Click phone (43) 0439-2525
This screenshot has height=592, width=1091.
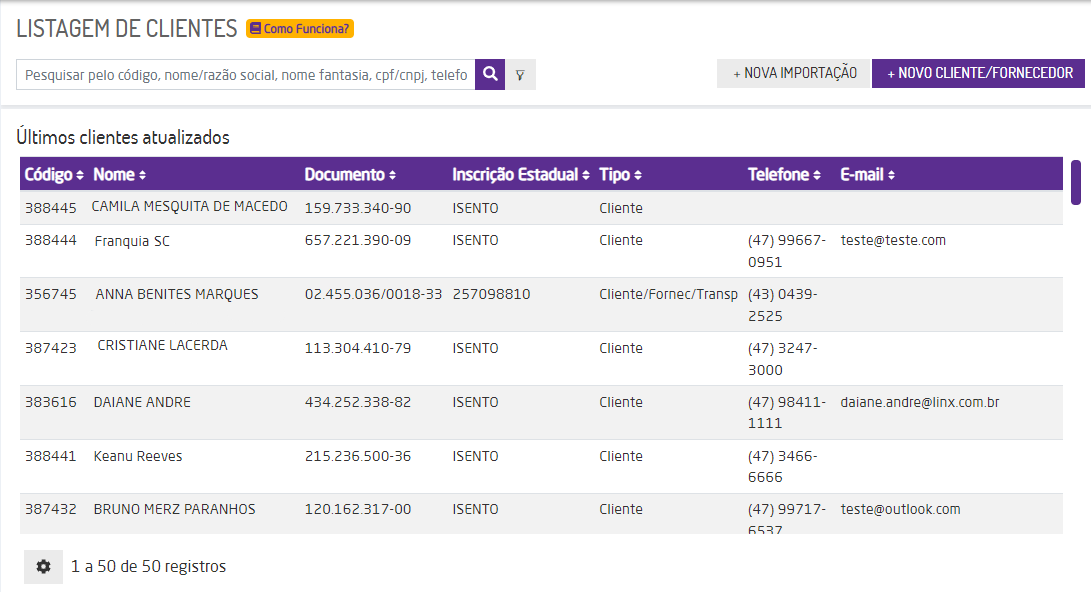pyautogui.click(x=782, y=305)
